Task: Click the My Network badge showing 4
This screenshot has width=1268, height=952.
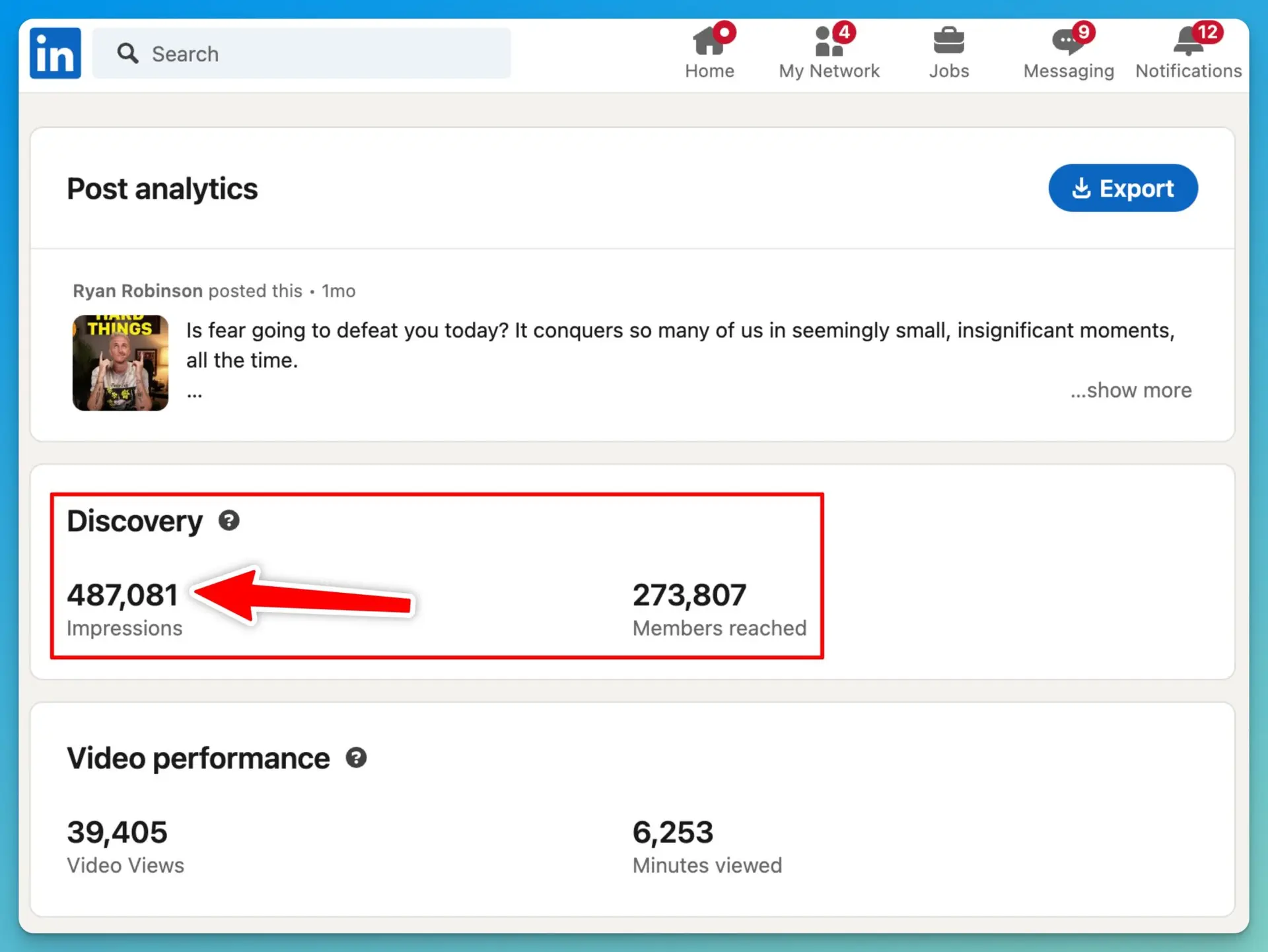Action: point(846,32)
